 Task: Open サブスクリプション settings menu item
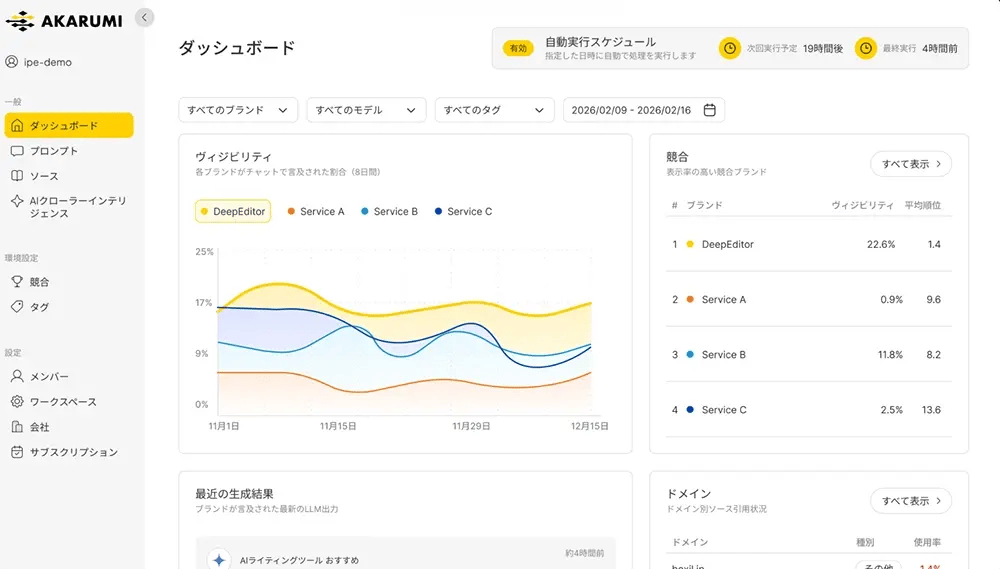coord(73,452)
